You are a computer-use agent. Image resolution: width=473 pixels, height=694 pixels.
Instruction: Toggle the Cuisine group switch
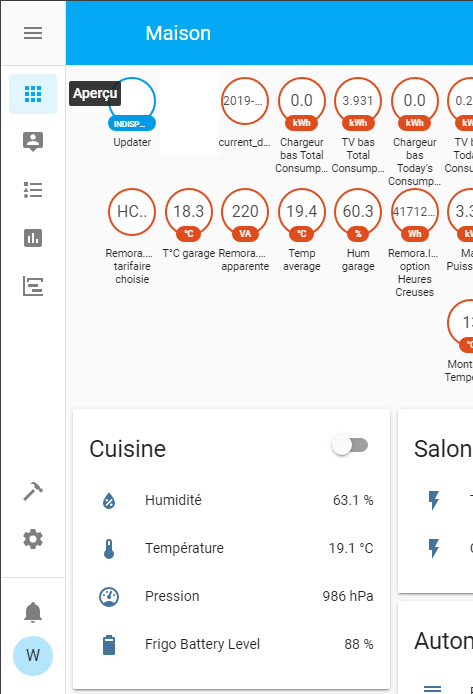(x=350, y=446)
